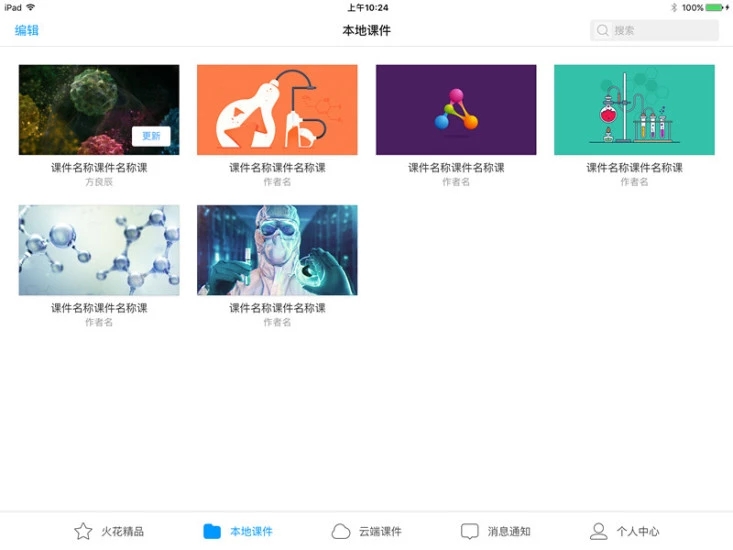Tap the Wi-Fi icon in status bar
This screenshot has height=550, width=733.
[31, 7]
